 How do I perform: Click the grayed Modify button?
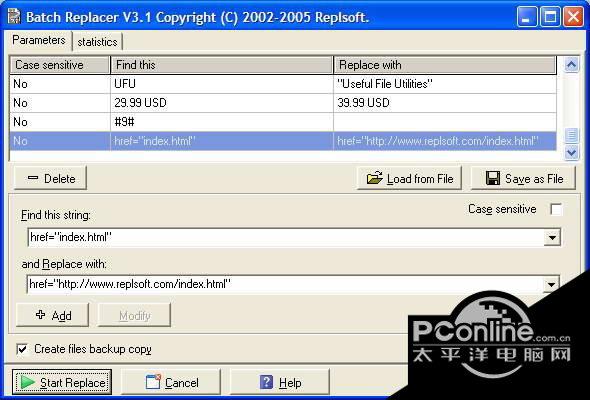coord(134,315)
